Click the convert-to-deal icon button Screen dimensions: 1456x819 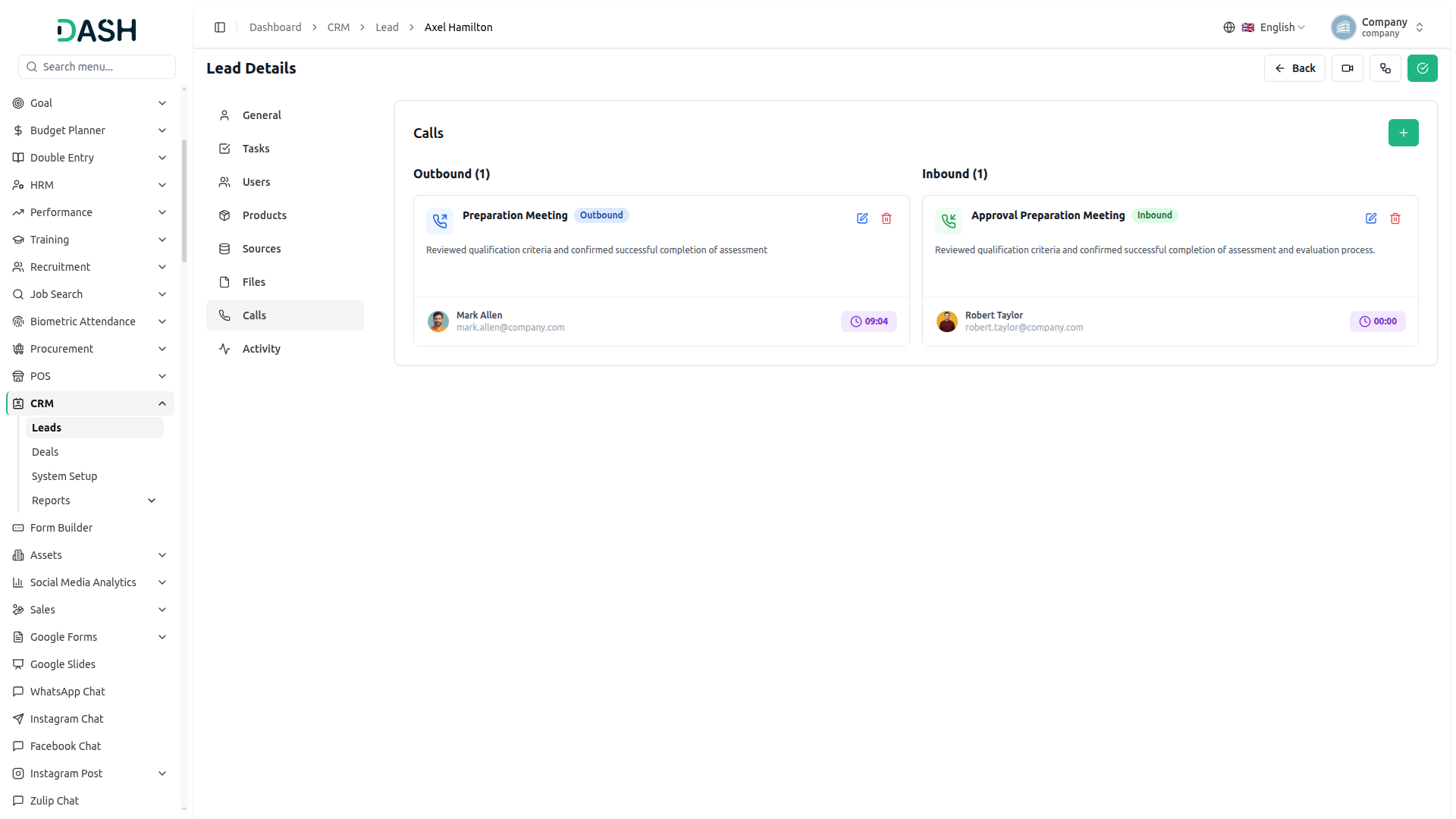(1385, 68)
